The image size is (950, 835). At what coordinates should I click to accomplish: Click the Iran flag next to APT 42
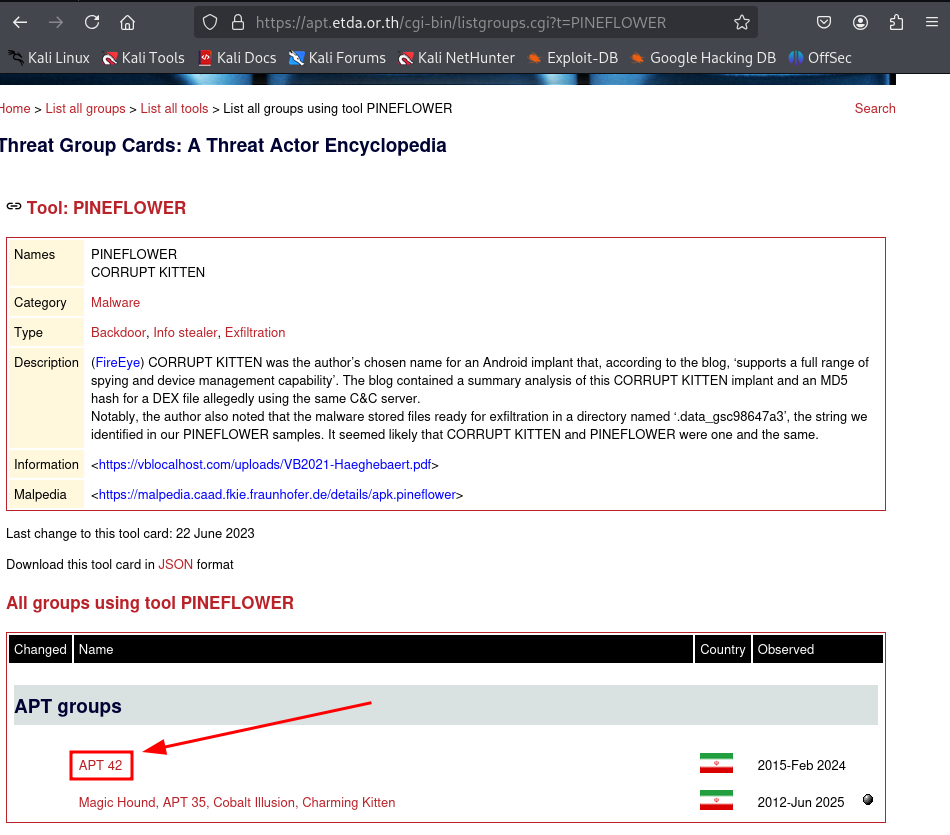[x=716, y=764]
